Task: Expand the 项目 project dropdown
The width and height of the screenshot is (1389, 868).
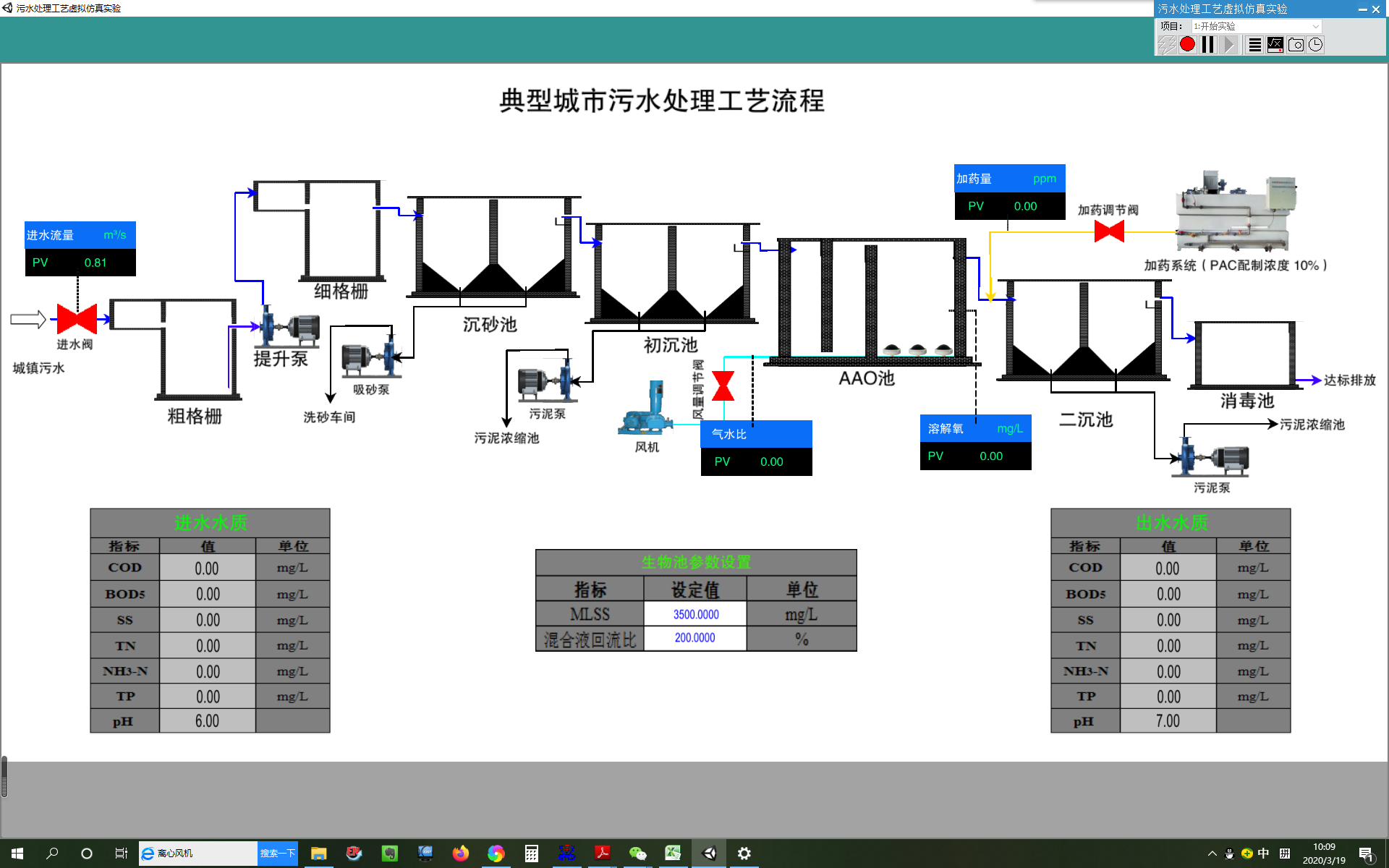Action: 1315,26
